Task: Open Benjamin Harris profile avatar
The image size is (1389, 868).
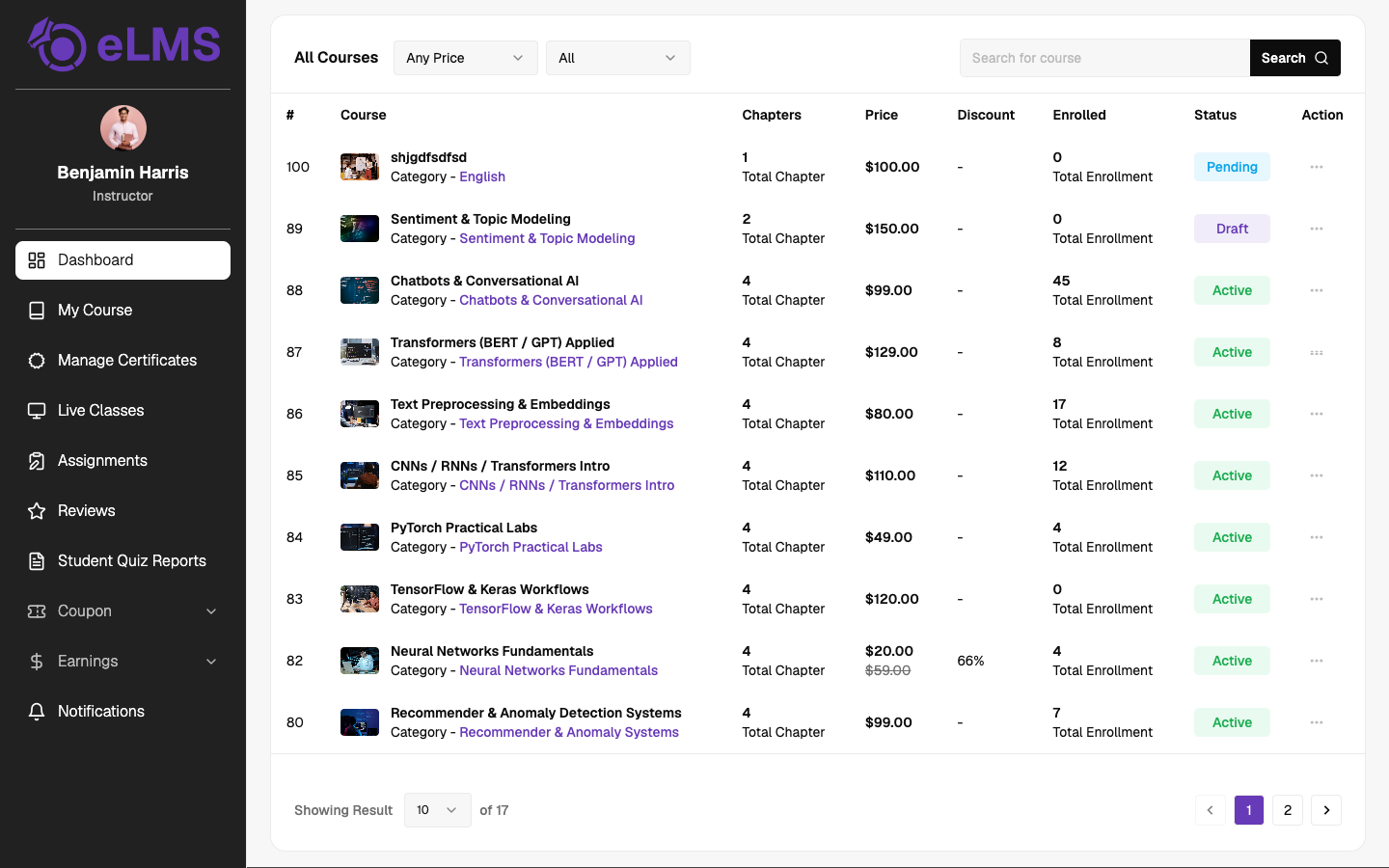Action: [123, 128]
